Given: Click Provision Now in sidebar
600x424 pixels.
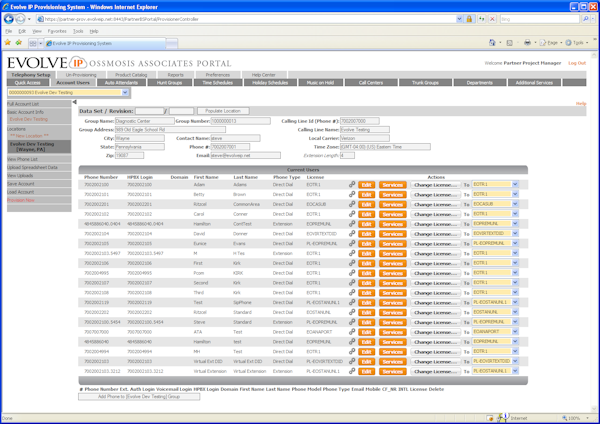Looking at the screenshot, I should tap(21, 200).
